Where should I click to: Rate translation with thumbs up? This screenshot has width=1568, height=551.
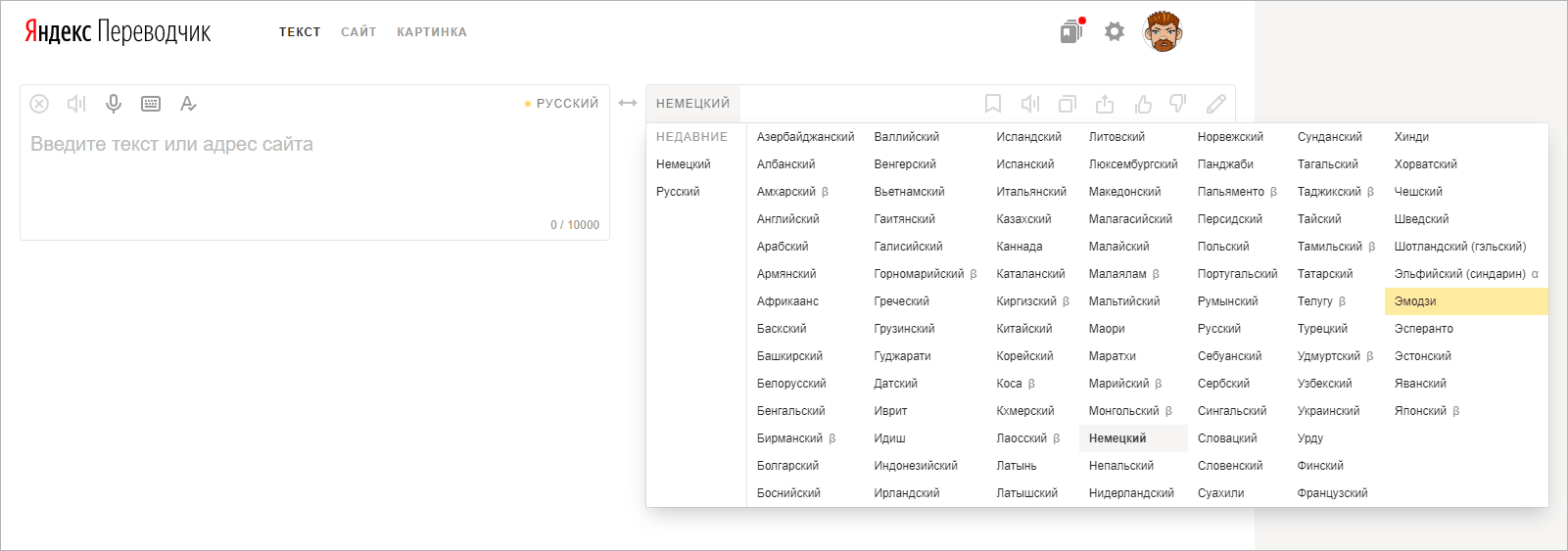pyautogui.click(x=1142, y=104)
